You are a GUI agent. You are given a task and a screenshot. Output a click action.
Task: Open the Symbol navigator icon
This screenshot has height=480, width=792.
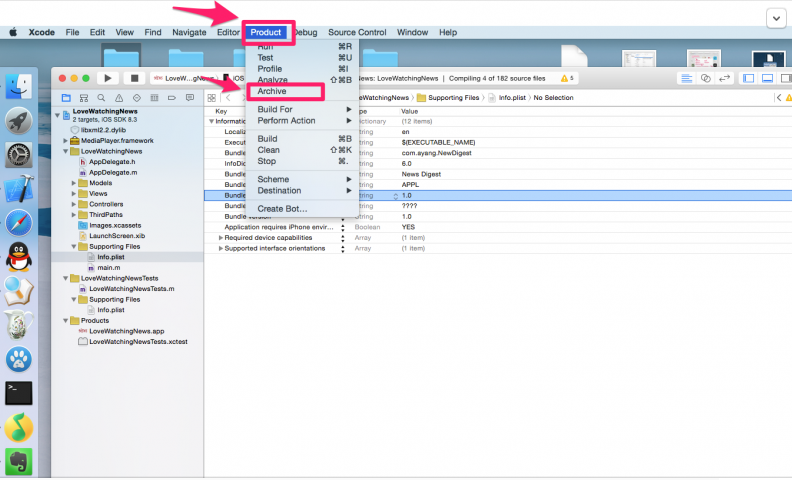(x=84, y=98)
